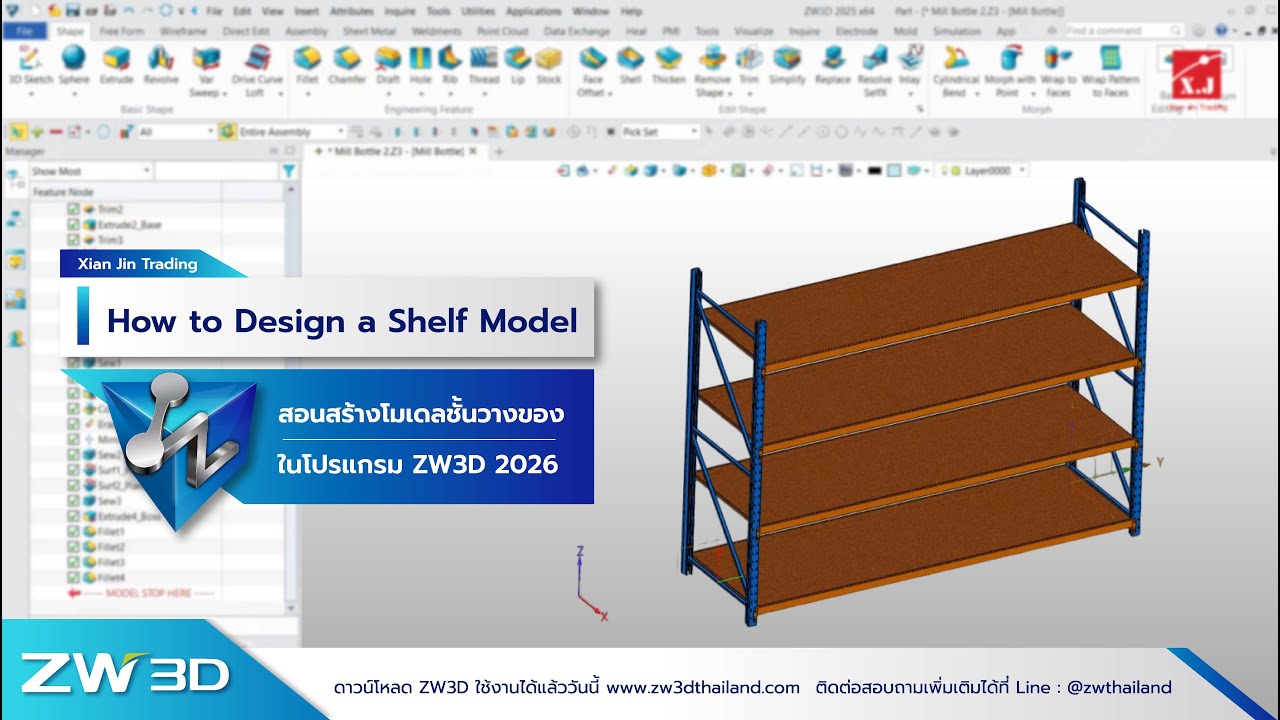Click the filter funnel icon in Manager
1280x720 pixels.
(289, 172)
